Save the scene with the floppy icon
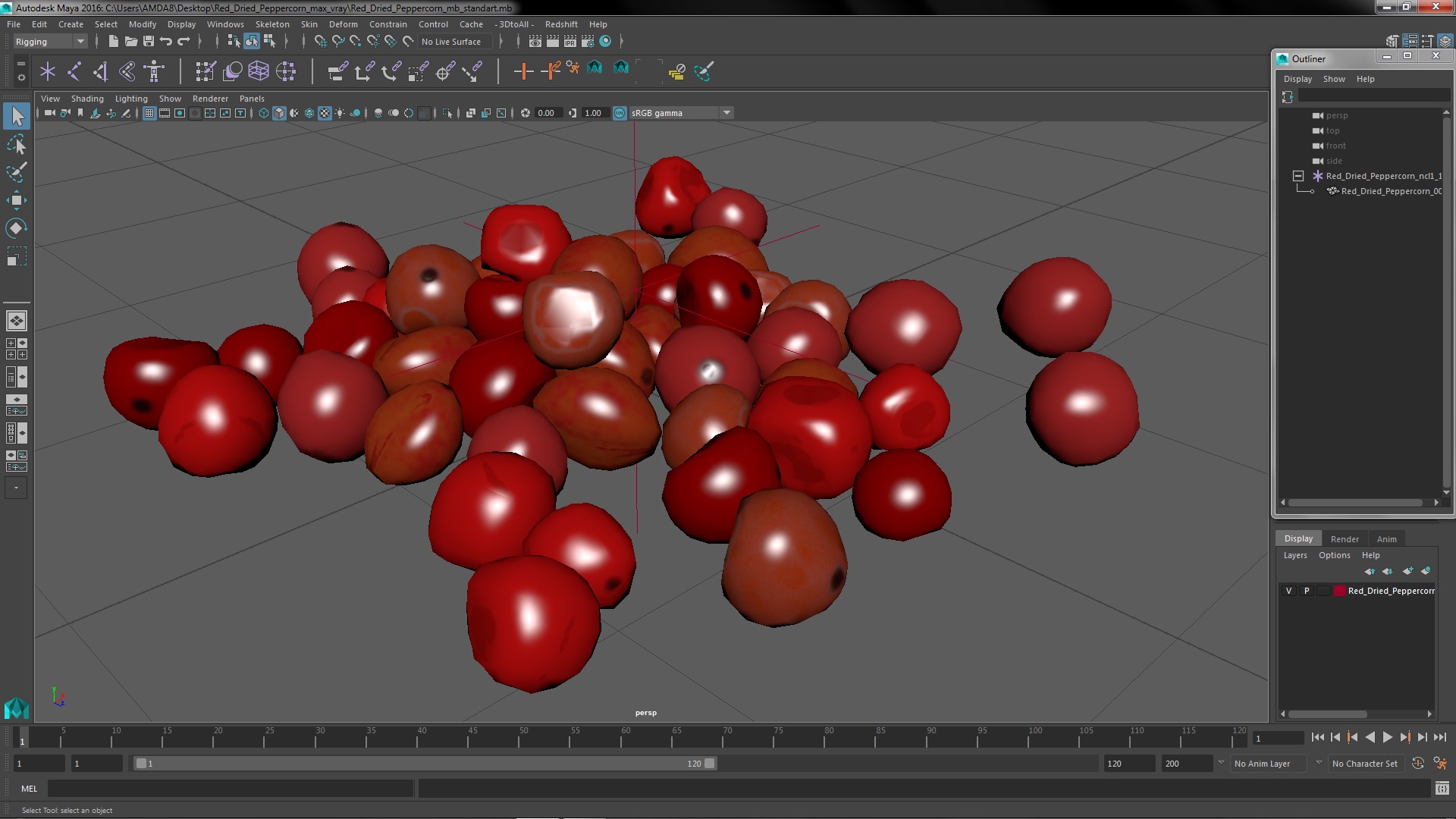This screenshot has height=819, width=1456. click(149, 42)
